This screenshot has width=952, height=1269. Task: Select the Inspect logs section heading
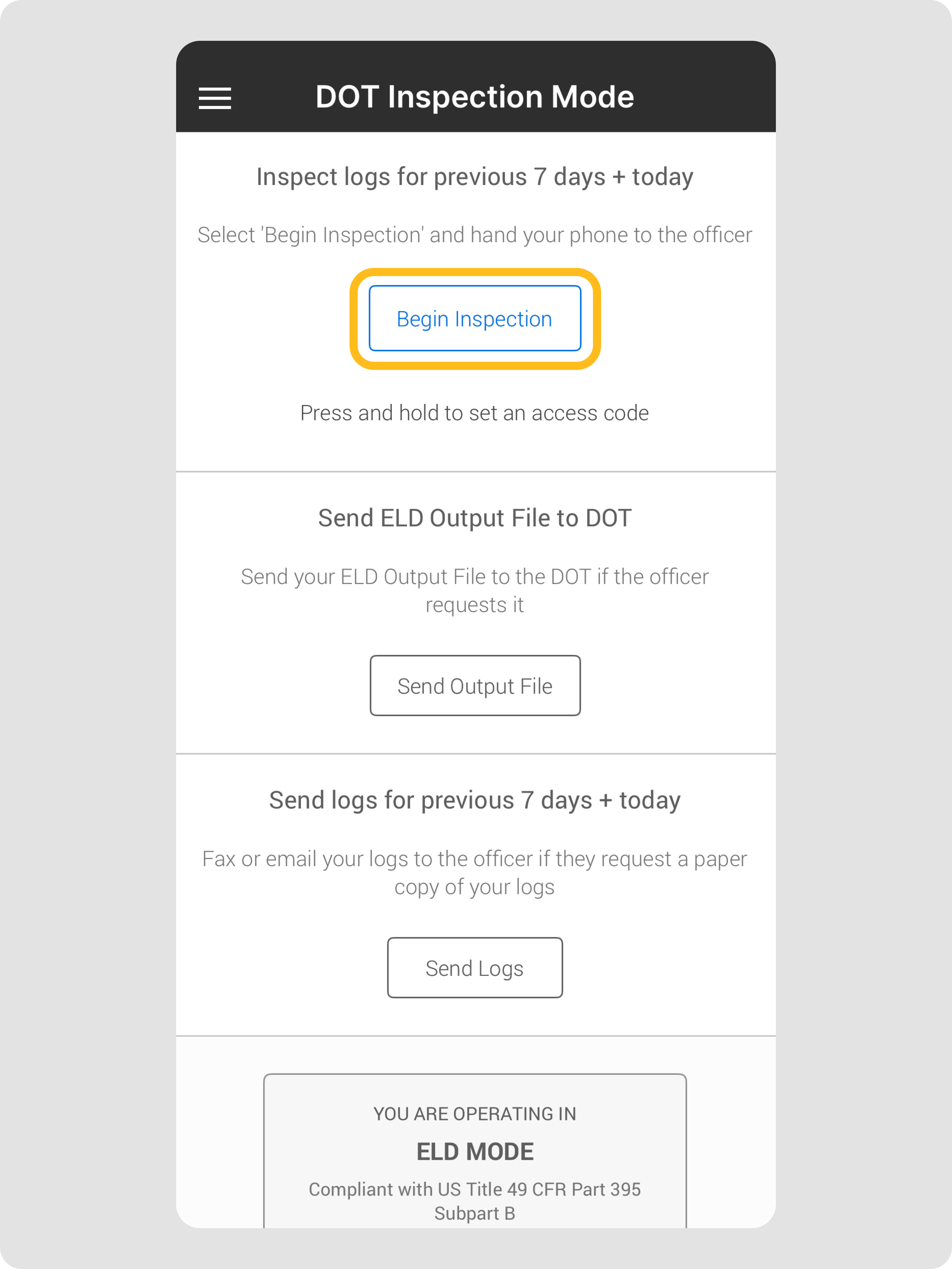point(475,177)
